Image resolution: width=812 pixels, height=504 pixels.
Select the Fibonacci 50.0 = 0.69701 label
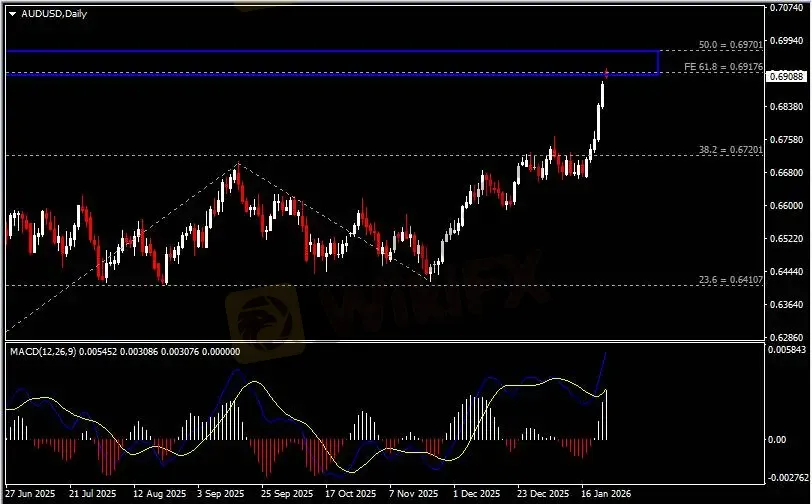[x=730, y=45]
